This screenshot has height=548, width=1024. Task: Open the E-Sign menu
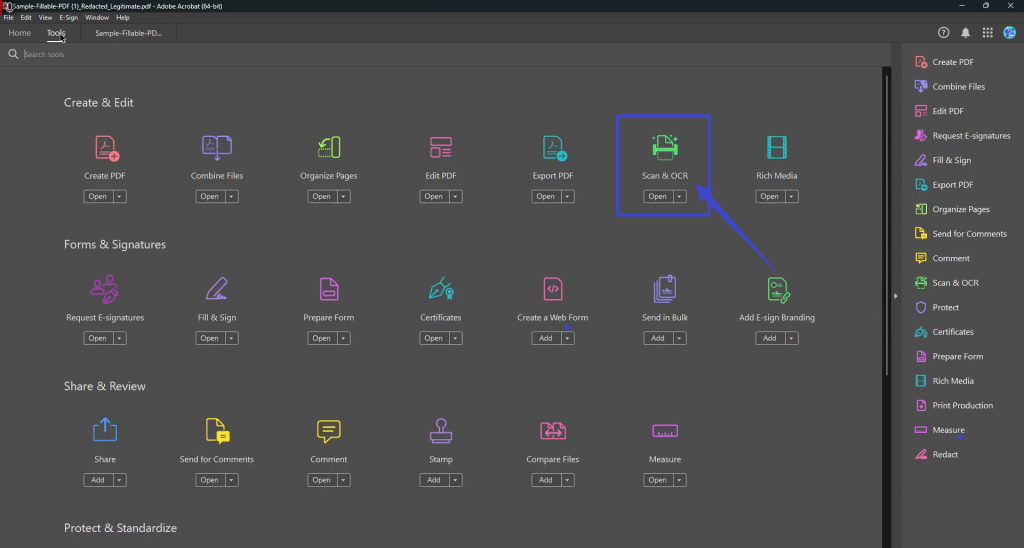(x=69, y=18)
